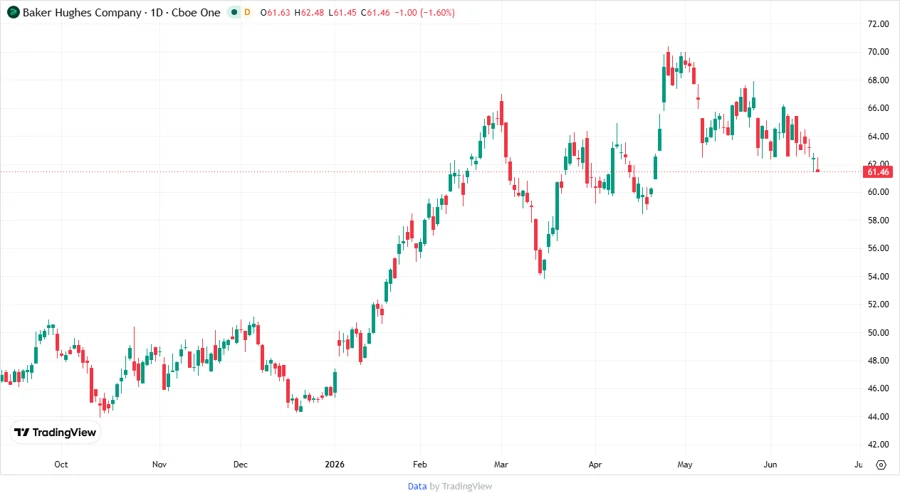Click the low value L61.45

(342, 12)
